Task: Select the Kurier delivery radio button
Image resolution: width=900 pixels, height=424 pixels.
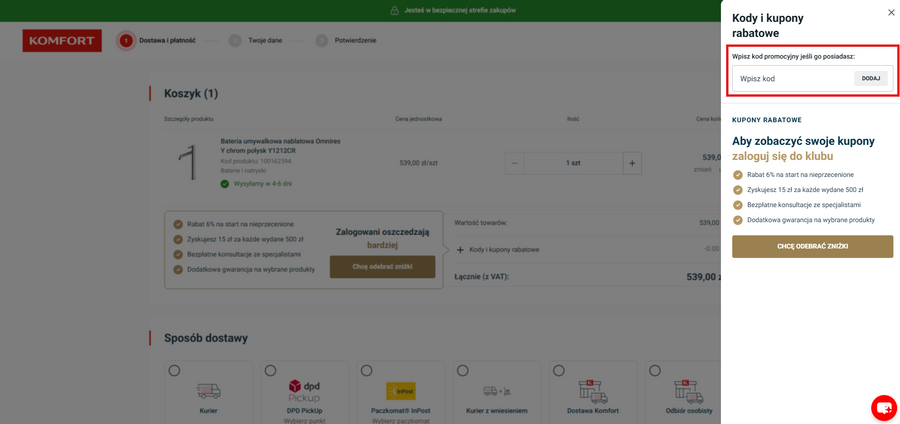Action: [x=174, y=371]
